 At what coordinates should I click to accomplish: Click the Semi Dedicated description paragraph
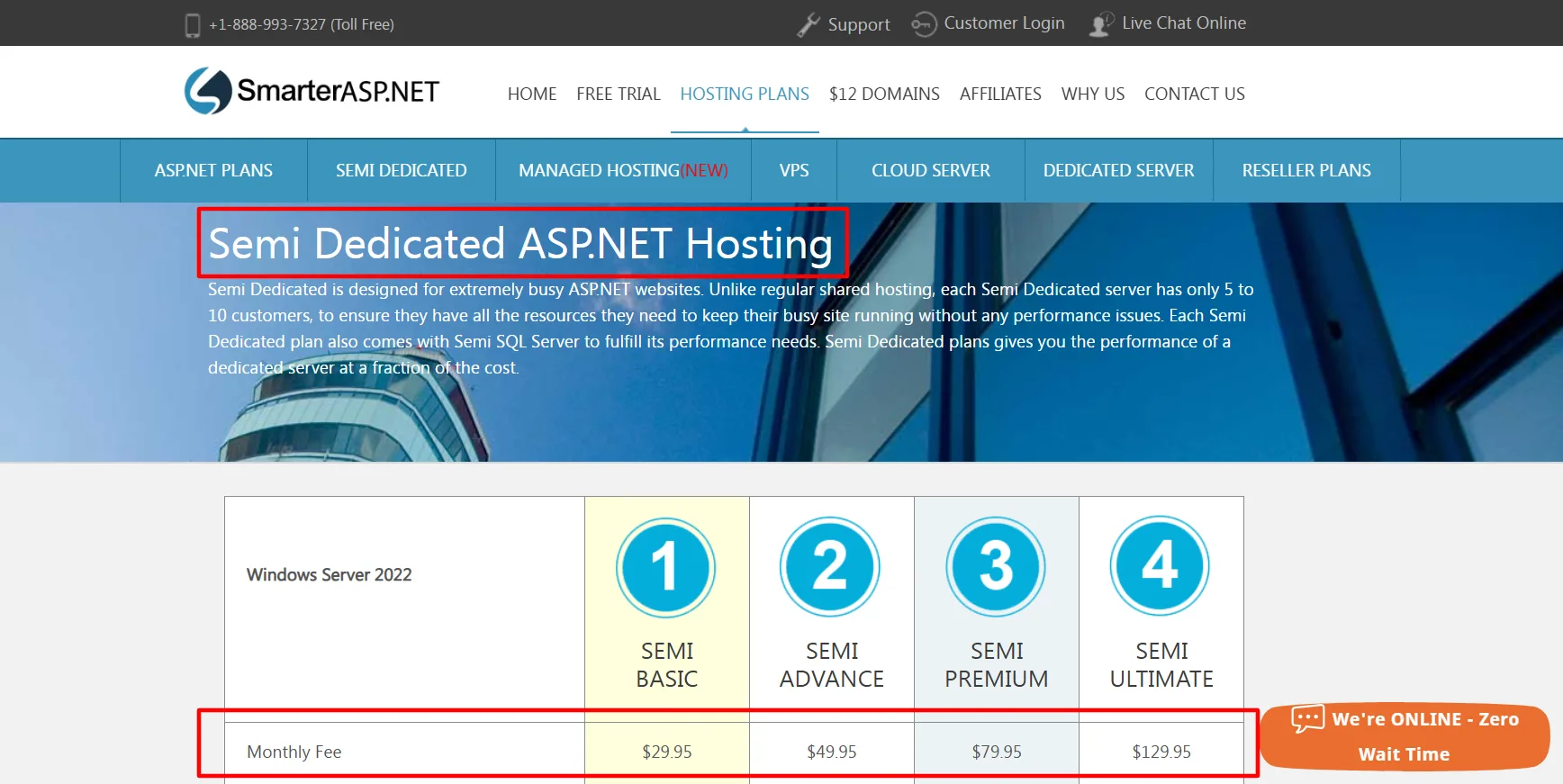tap(730, 329)
